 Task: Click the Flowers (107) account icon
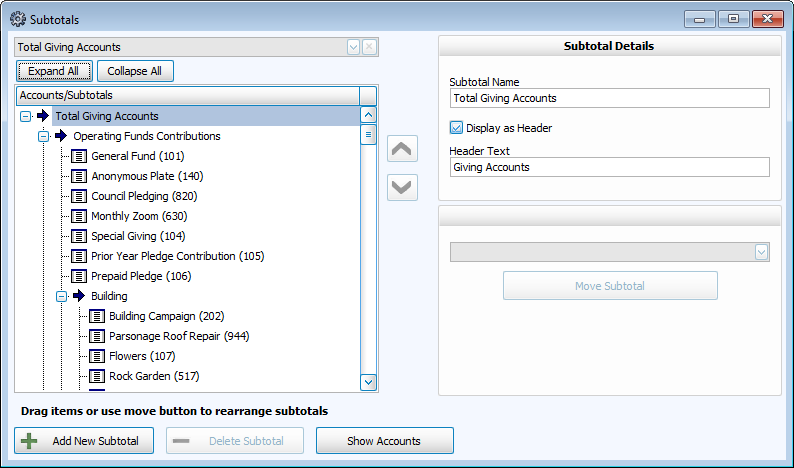97,356
